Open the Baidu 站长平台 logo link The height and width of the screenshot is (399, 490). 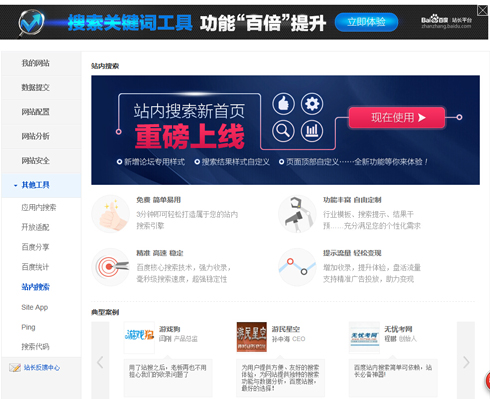446,22
